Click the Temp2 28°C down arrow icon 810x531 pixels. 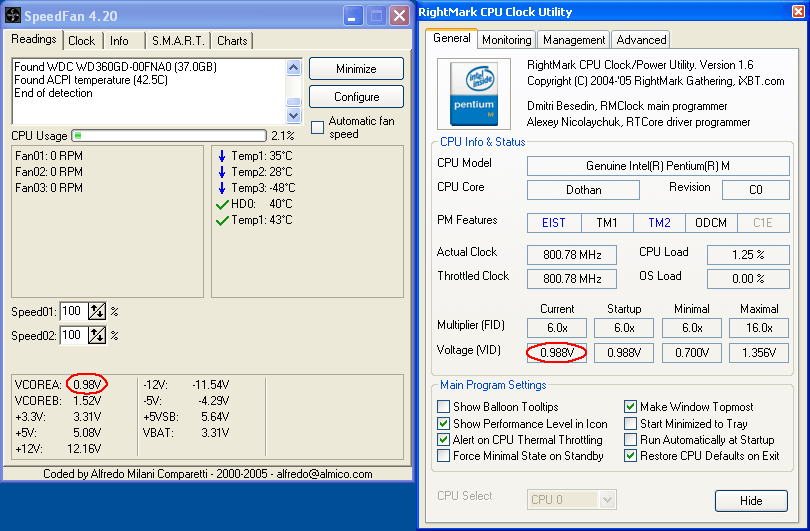222,172
